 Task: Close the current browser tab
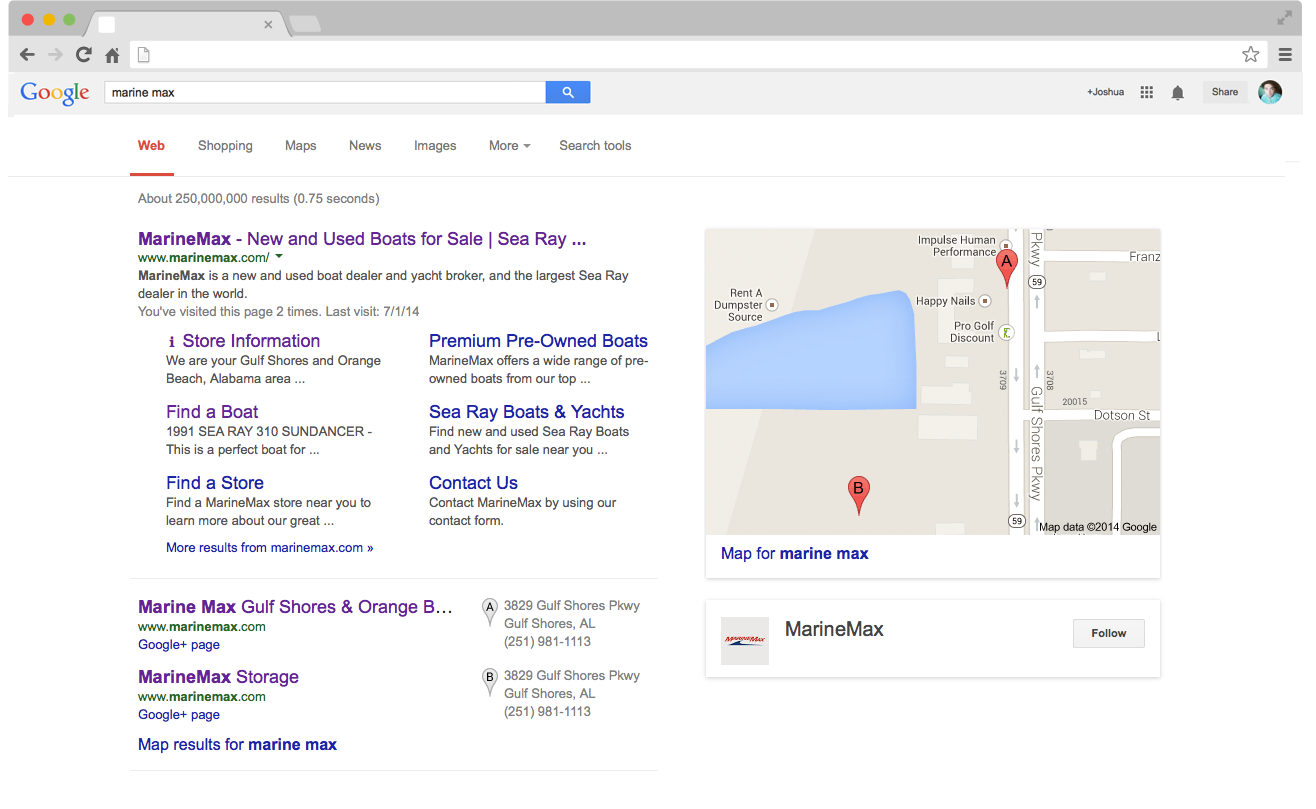click(268, 24)
